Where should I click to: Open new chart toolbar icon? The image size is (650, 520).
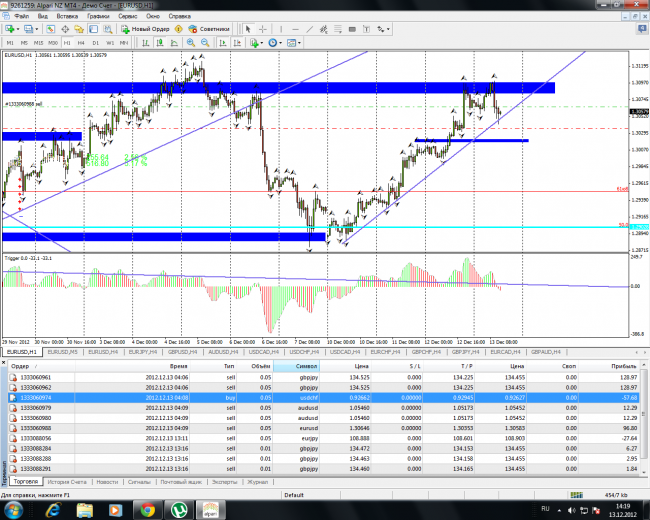(x=10, y=30)
